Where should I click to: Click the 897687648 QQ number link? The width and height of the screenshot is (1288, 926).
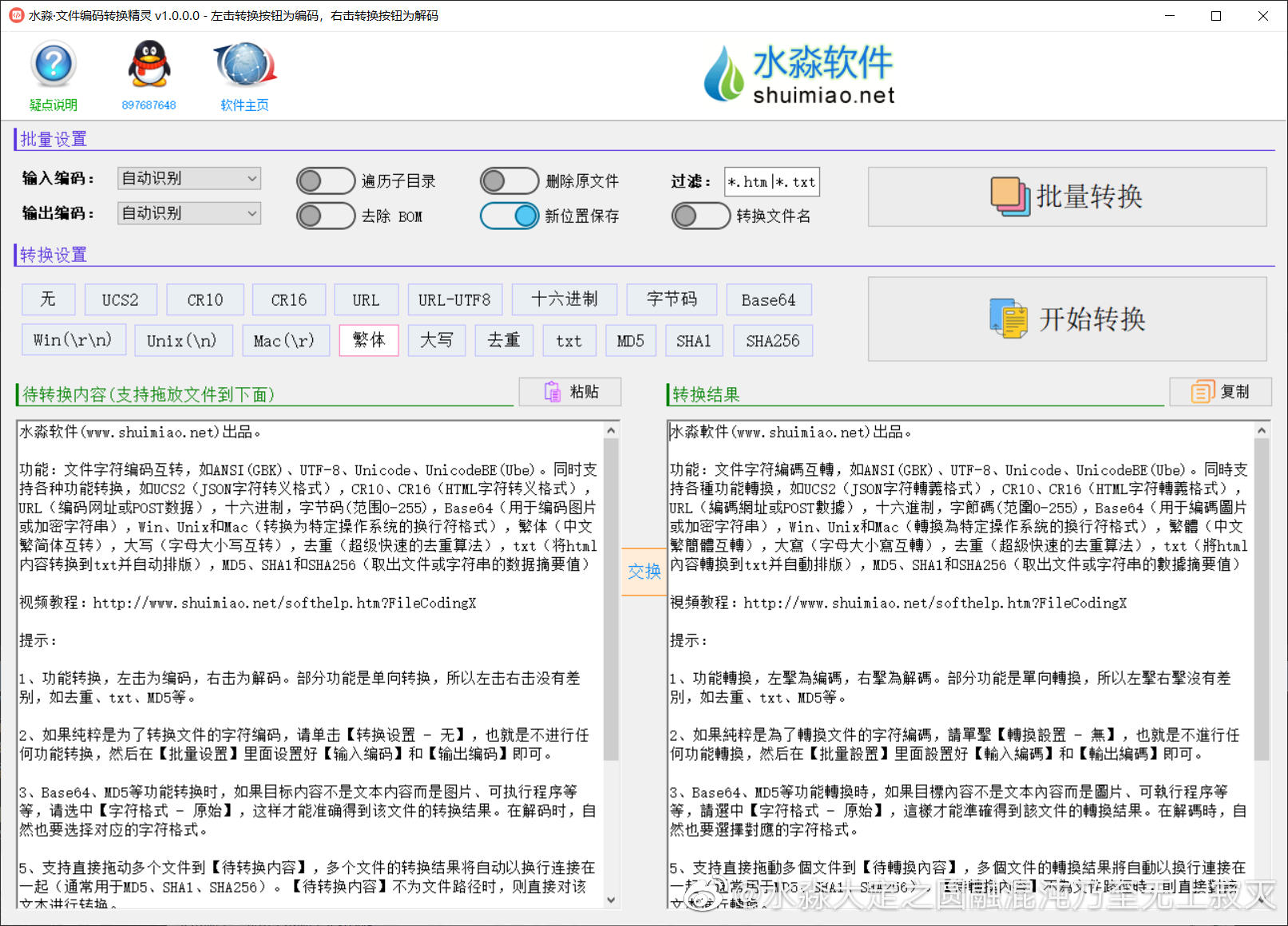[x=149, y=105]
